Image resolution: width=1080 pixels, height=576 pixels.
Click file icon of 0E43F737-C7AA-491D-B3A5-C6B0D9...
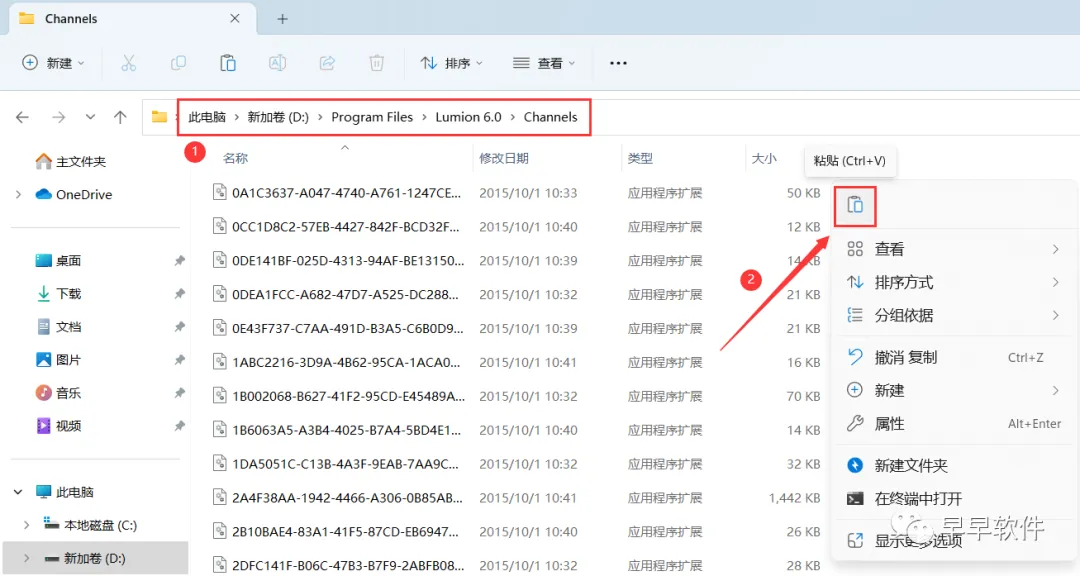pos(220,329)
